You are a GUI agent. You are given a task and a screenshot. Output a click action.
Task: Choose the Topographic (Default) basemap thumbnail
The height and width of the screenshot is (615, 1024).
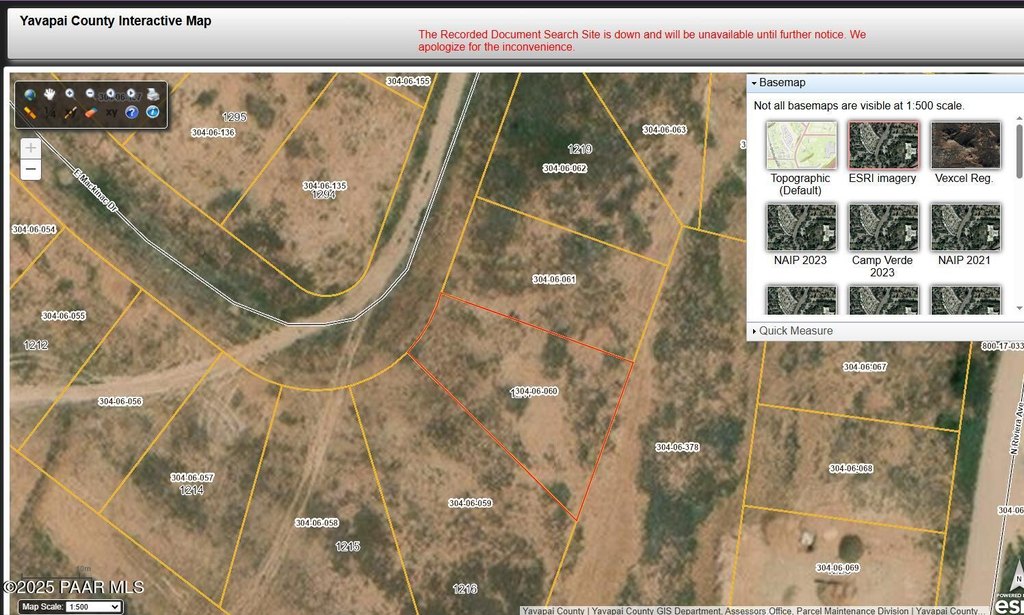801,146
